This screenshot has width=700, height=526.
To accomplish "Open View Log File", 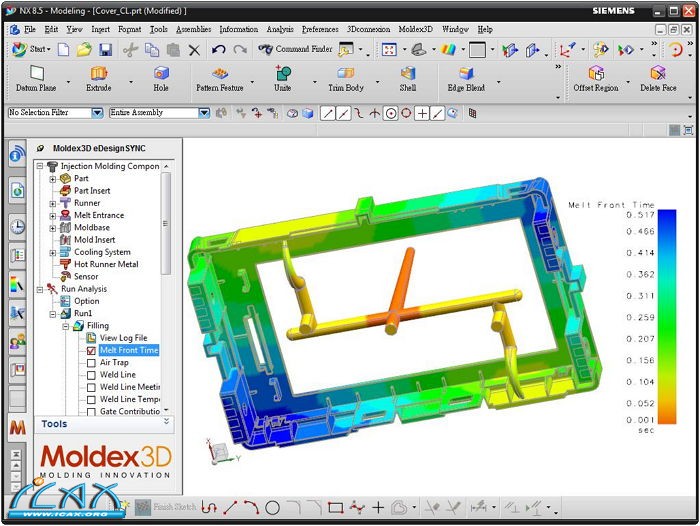I will tap(123, 338).
